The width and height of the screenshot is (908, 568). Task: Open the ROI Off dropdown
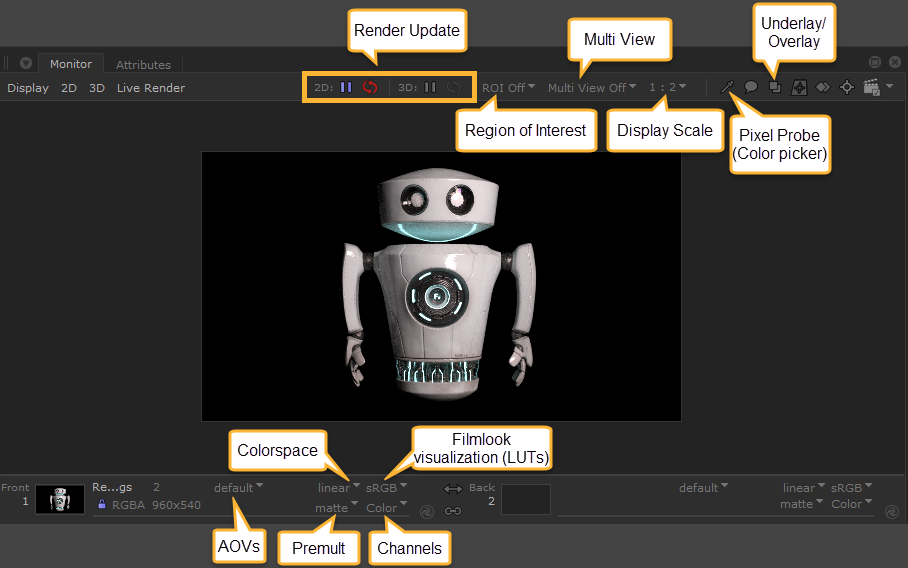(508, 87)
